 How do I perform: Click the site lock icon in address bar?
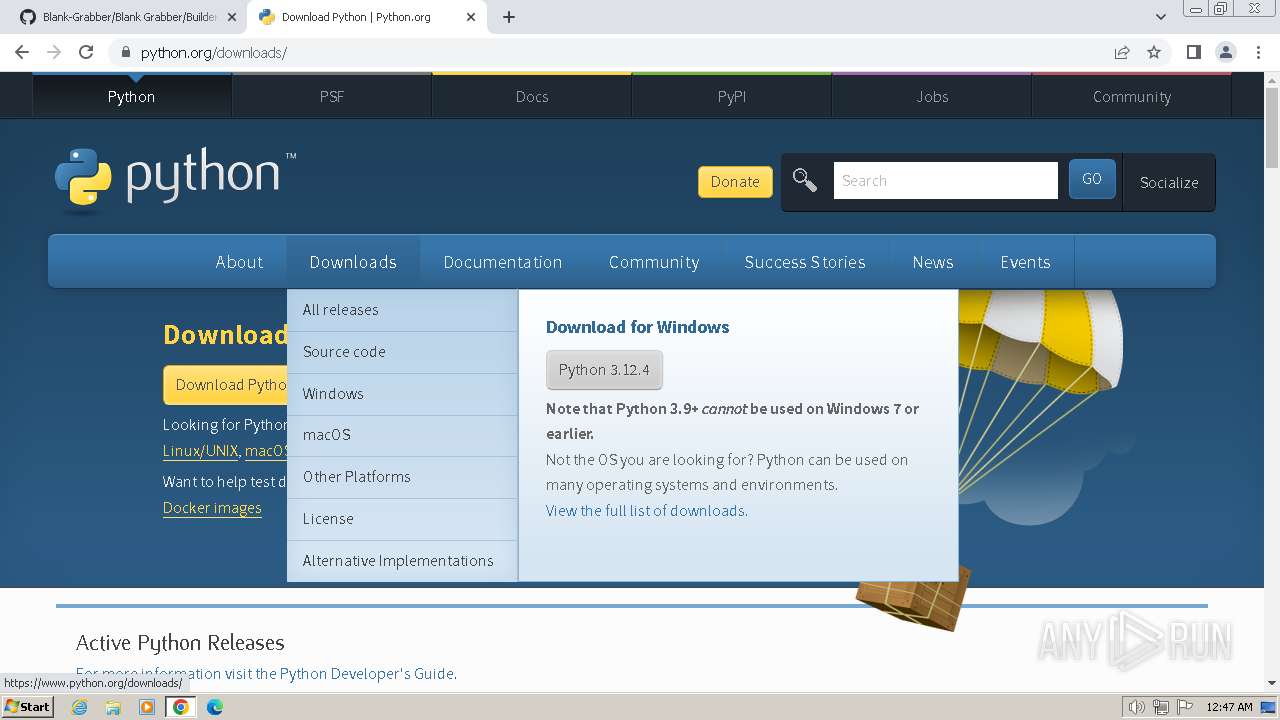coord(125,52)
